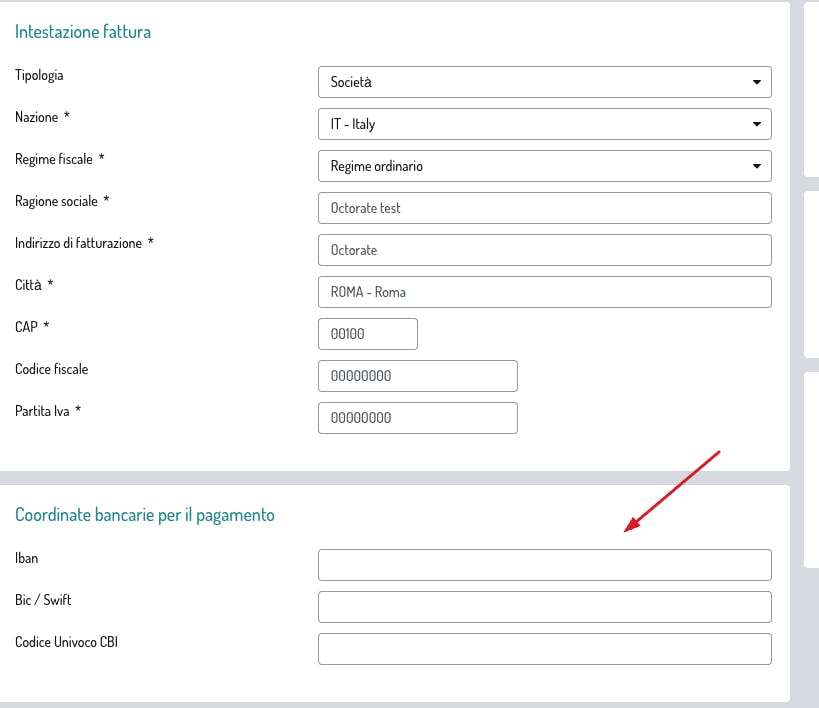Image resolution: width=819 pixels, height=708 pixels.
Task: Click the Ragione sociale label
Action: pos(56,201)
